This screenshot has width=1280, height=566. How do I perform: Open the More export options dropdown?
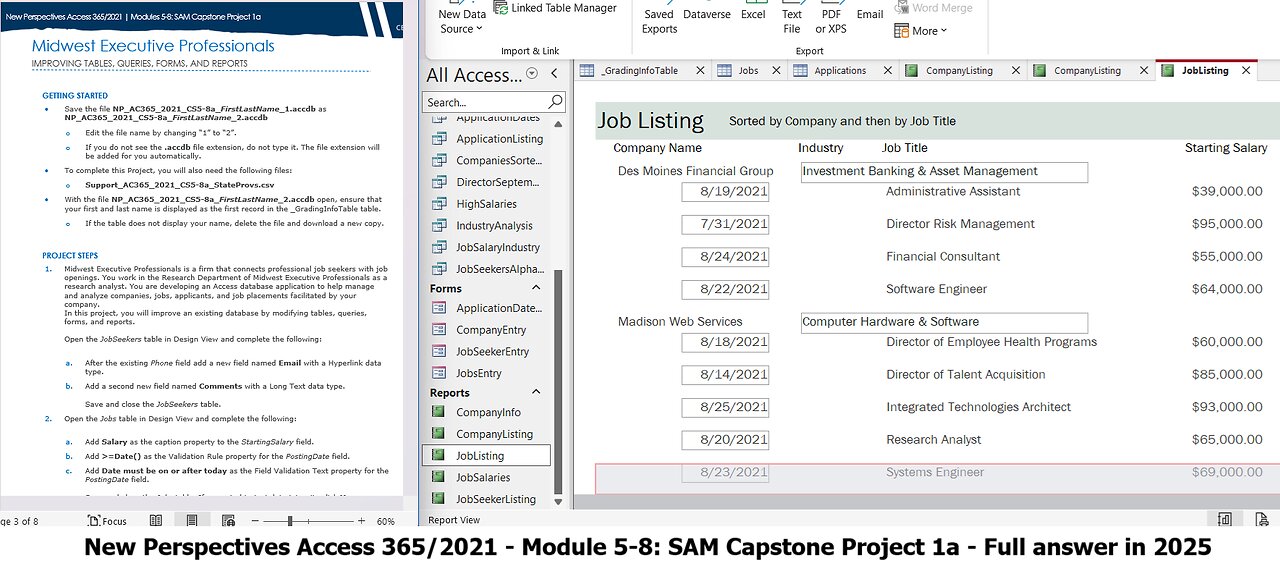pos(921,31)
